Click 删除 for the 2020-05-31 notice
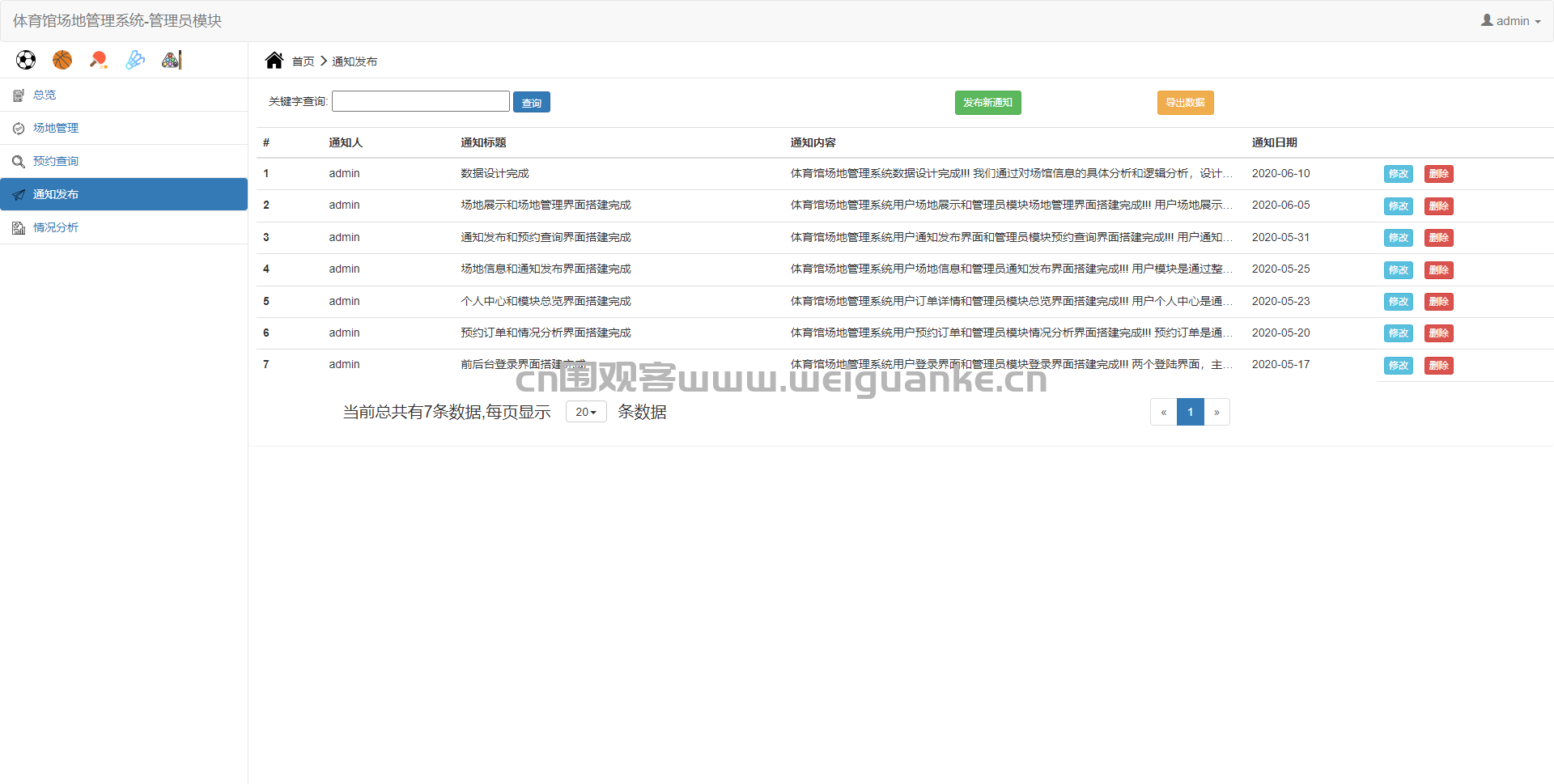Image resolution: width=1554 pixels, height=784 pixels. [x=1438, y=238]
